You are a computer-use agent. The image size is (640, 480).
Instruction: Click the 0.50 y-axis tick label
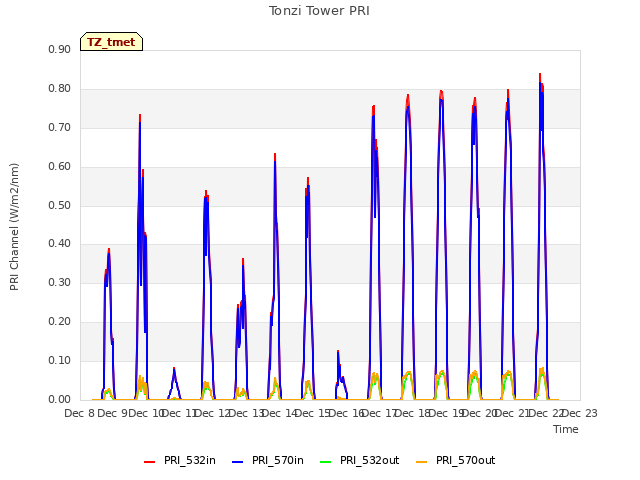coord(60,205)
